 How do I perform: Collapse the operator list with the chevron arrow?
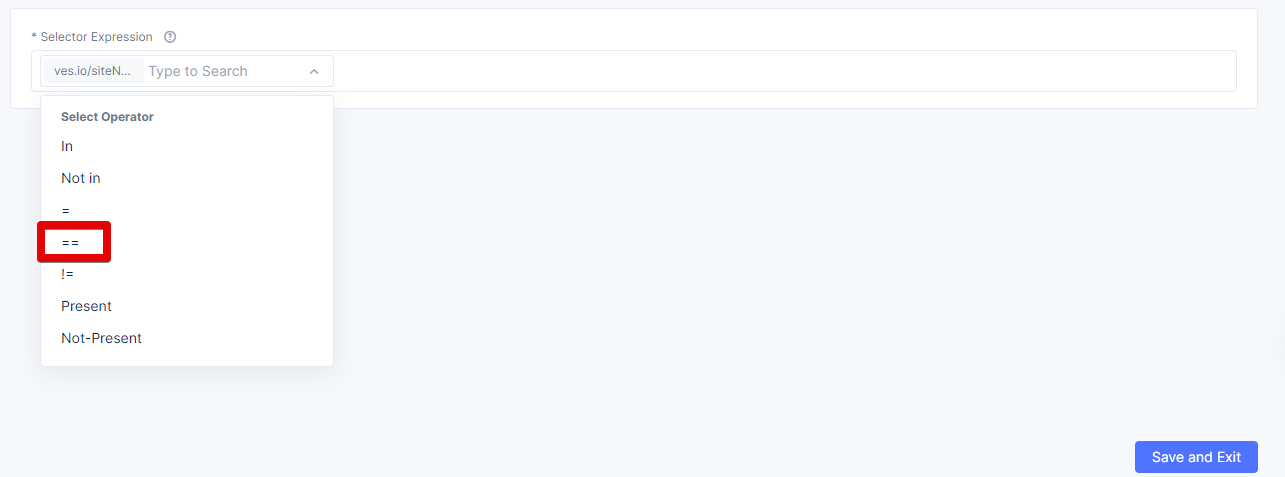click(314, 71)
